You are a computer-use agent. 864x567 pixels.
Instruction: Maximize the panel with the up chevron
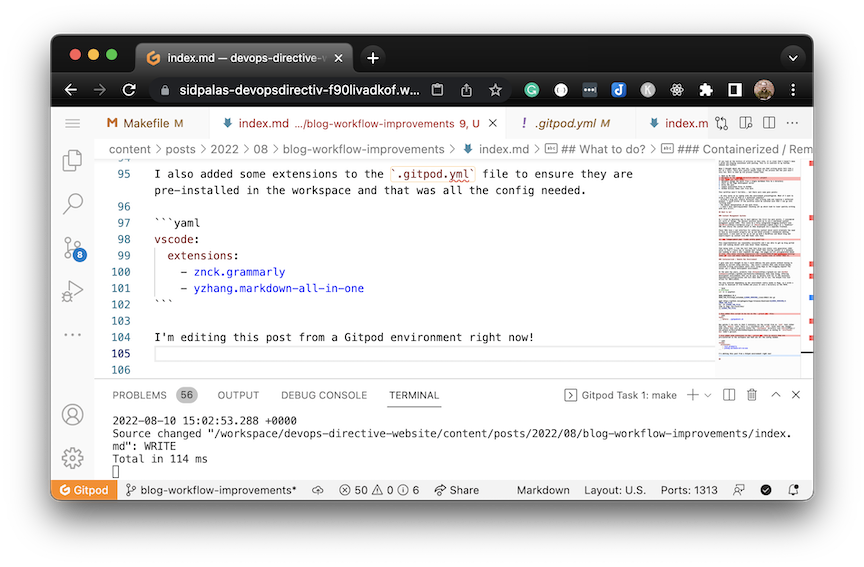[x=776, y=395]
